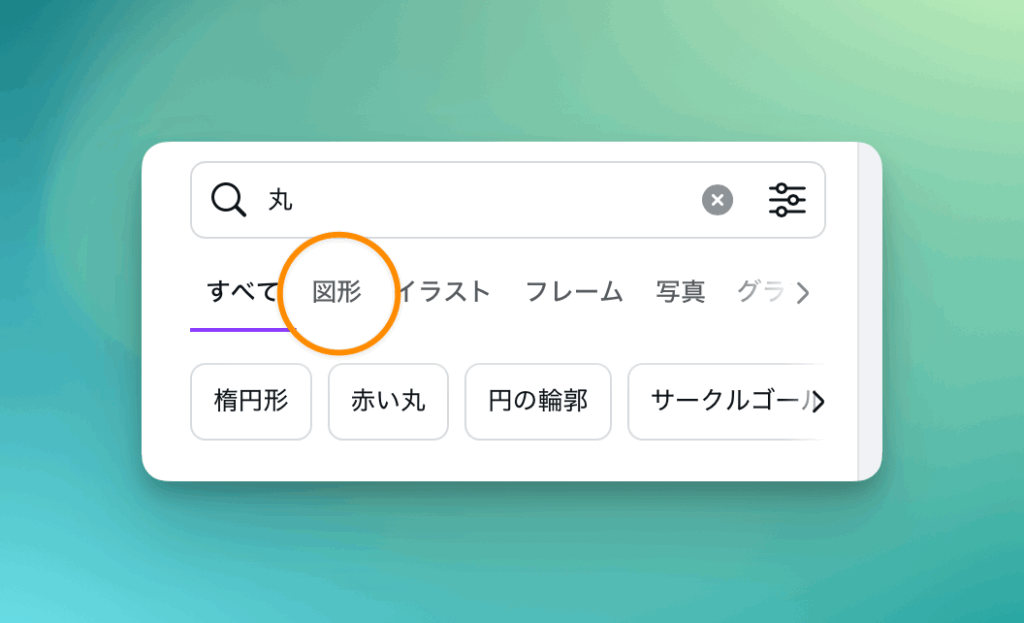Screen dimensions: 1024x623
Task: Click the blank white area below the suggestion chips
Action: point(500,460)
